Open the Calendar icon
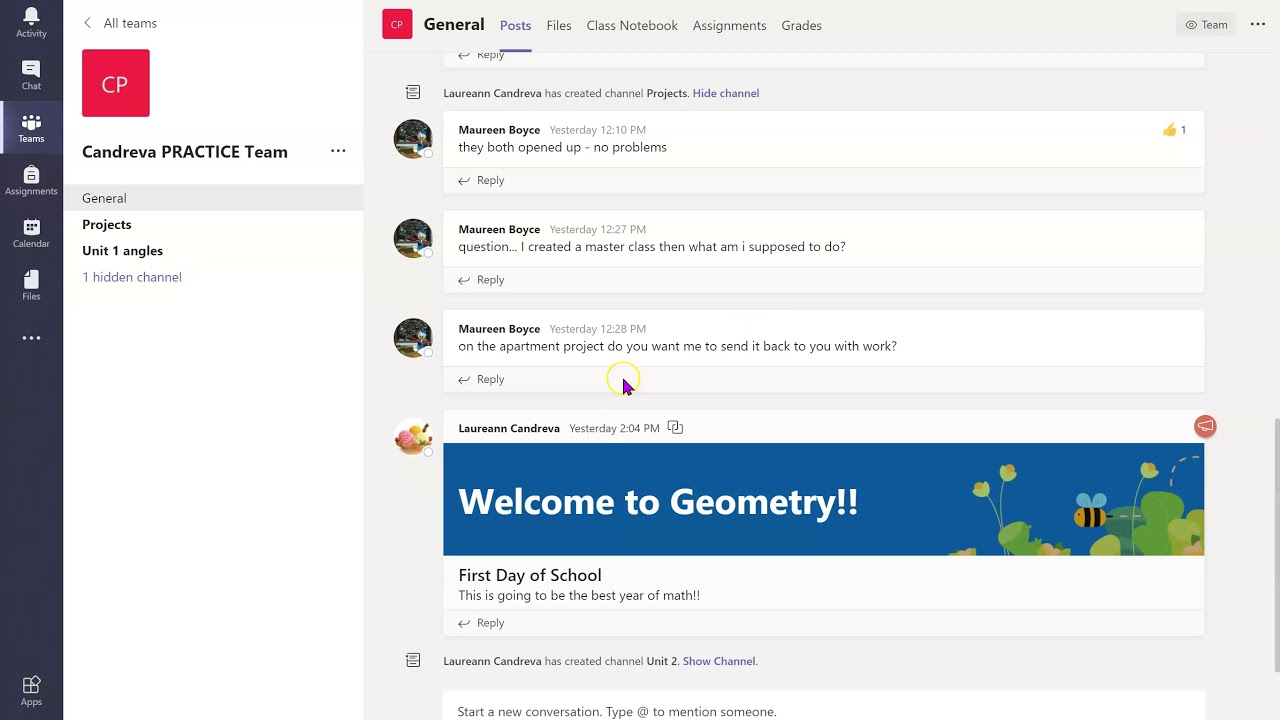The width and height of the screenshot is (1280, 720). 31,233
